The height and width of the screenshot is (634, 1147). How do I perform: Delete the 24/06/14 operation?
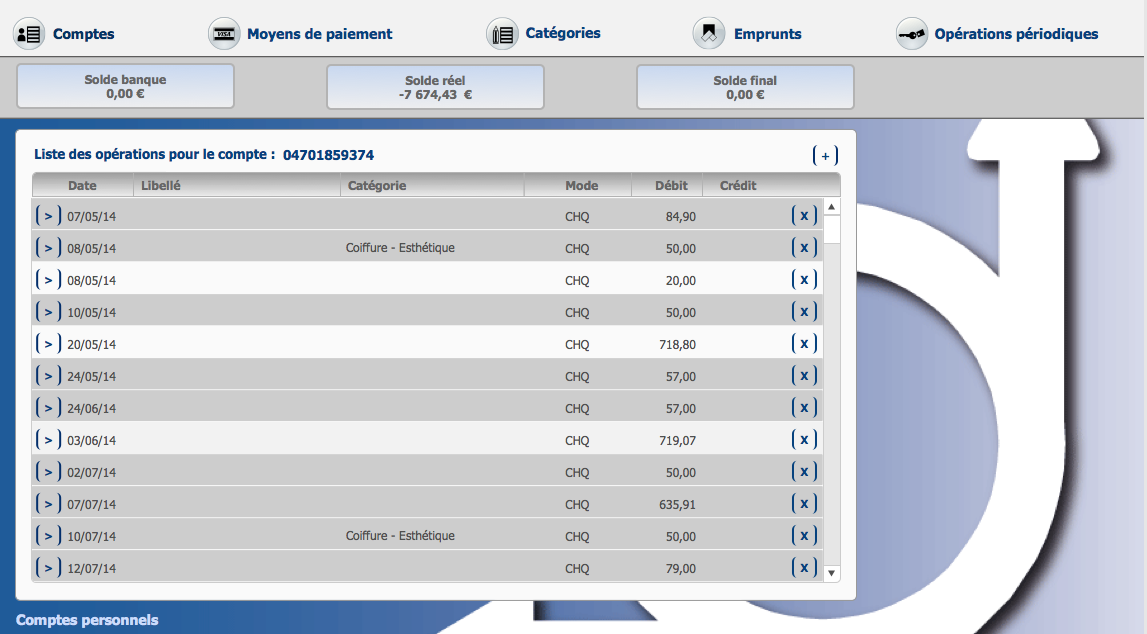804,407
